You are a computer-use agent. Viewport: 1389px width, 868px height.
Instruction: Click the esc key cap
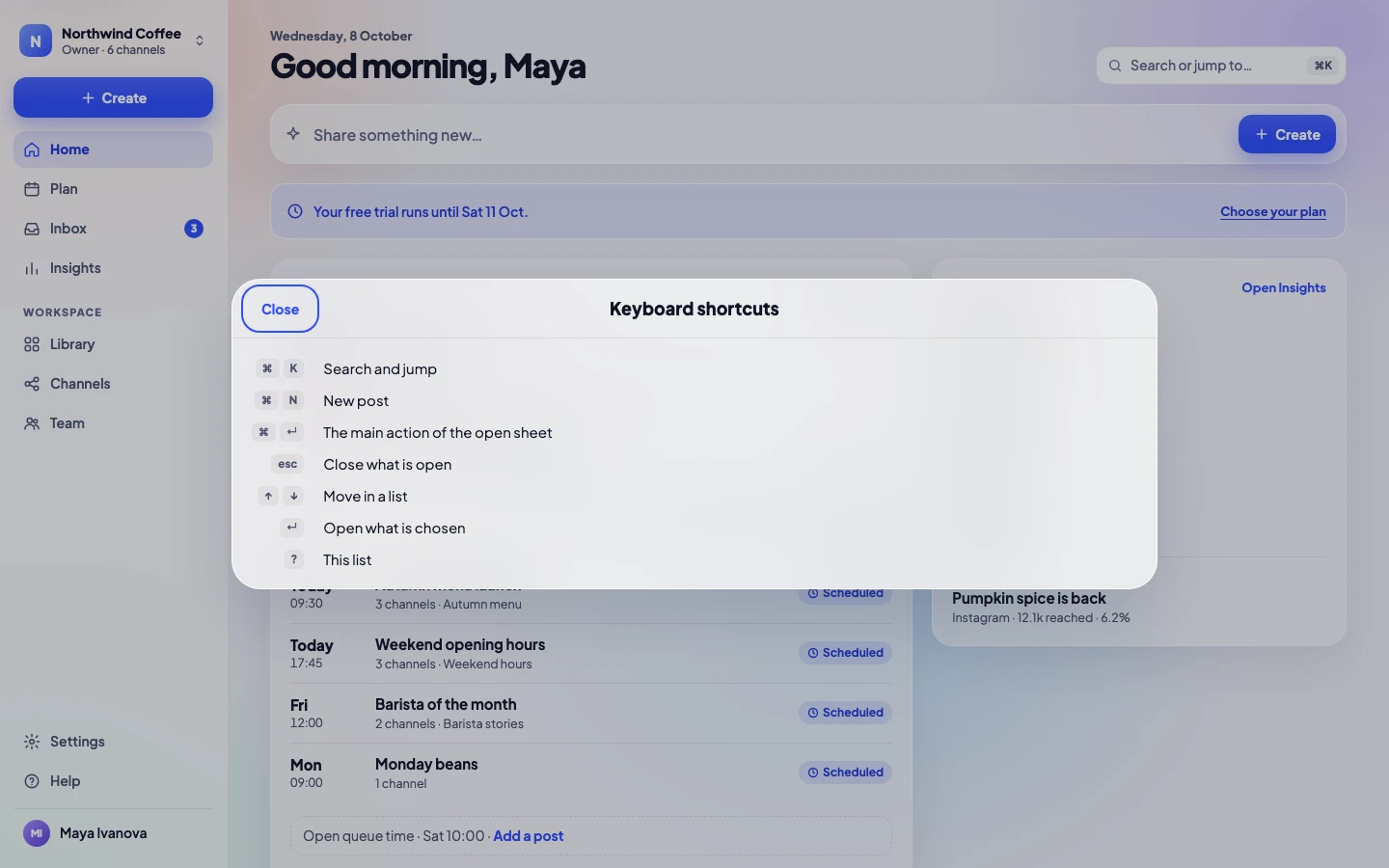[287, 464]
